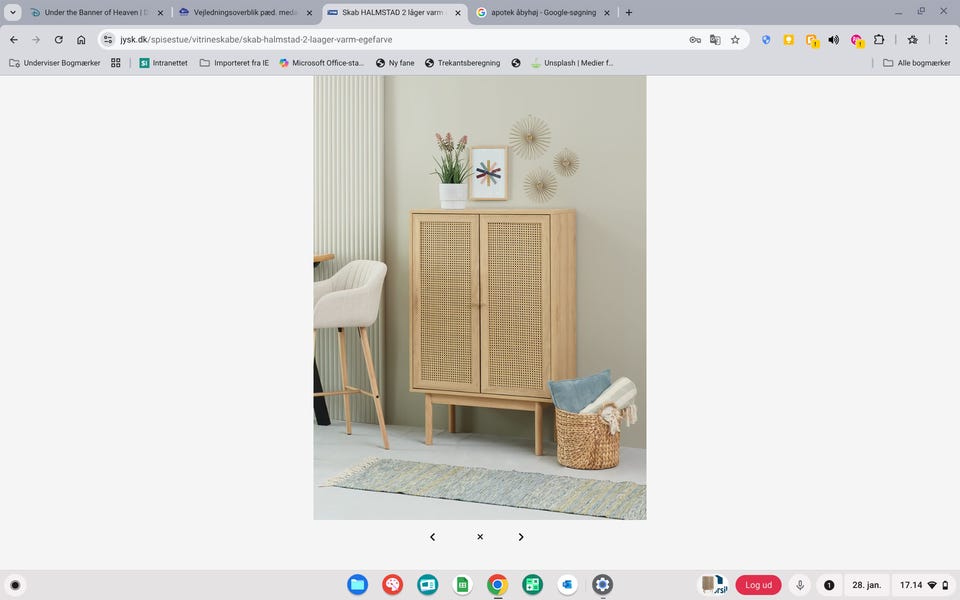
Task: Open Settings gear from shelf
Action: point(602,585)
